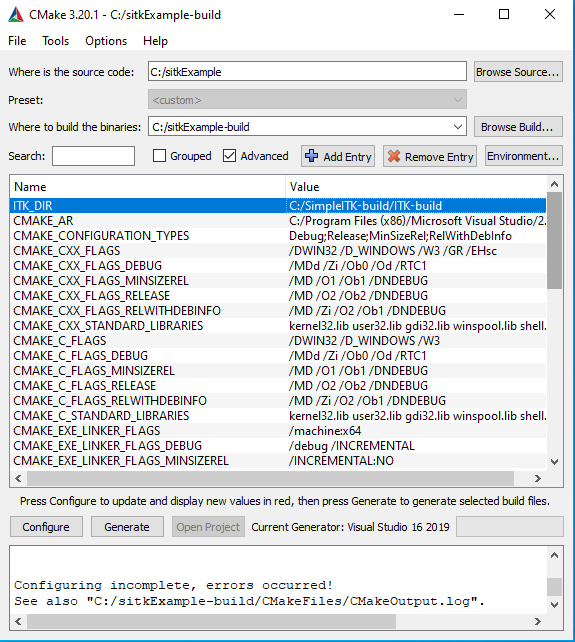This screenshot has height=642, width=575.
Task: Click the variable list horizontal scrollbar
Action: pyautogui.click(x=270, y=478)
